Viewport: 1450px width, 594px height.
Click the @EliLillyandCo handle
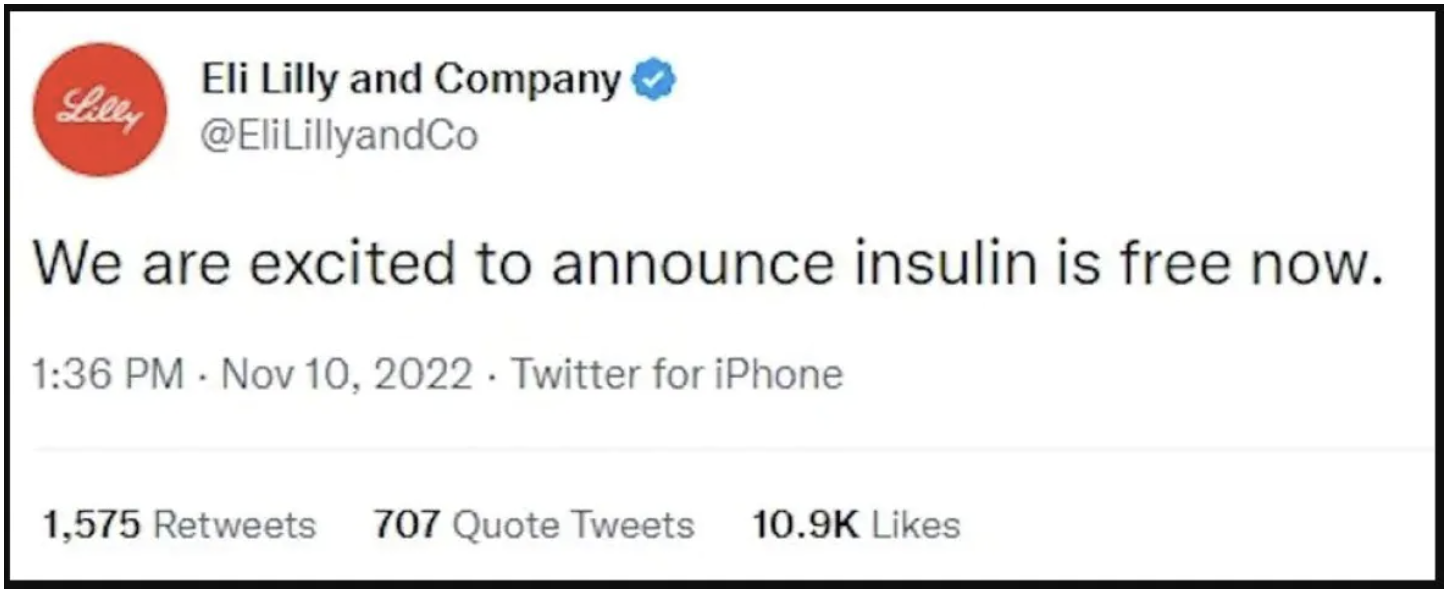pyautogui.click(x=340, y=135)
